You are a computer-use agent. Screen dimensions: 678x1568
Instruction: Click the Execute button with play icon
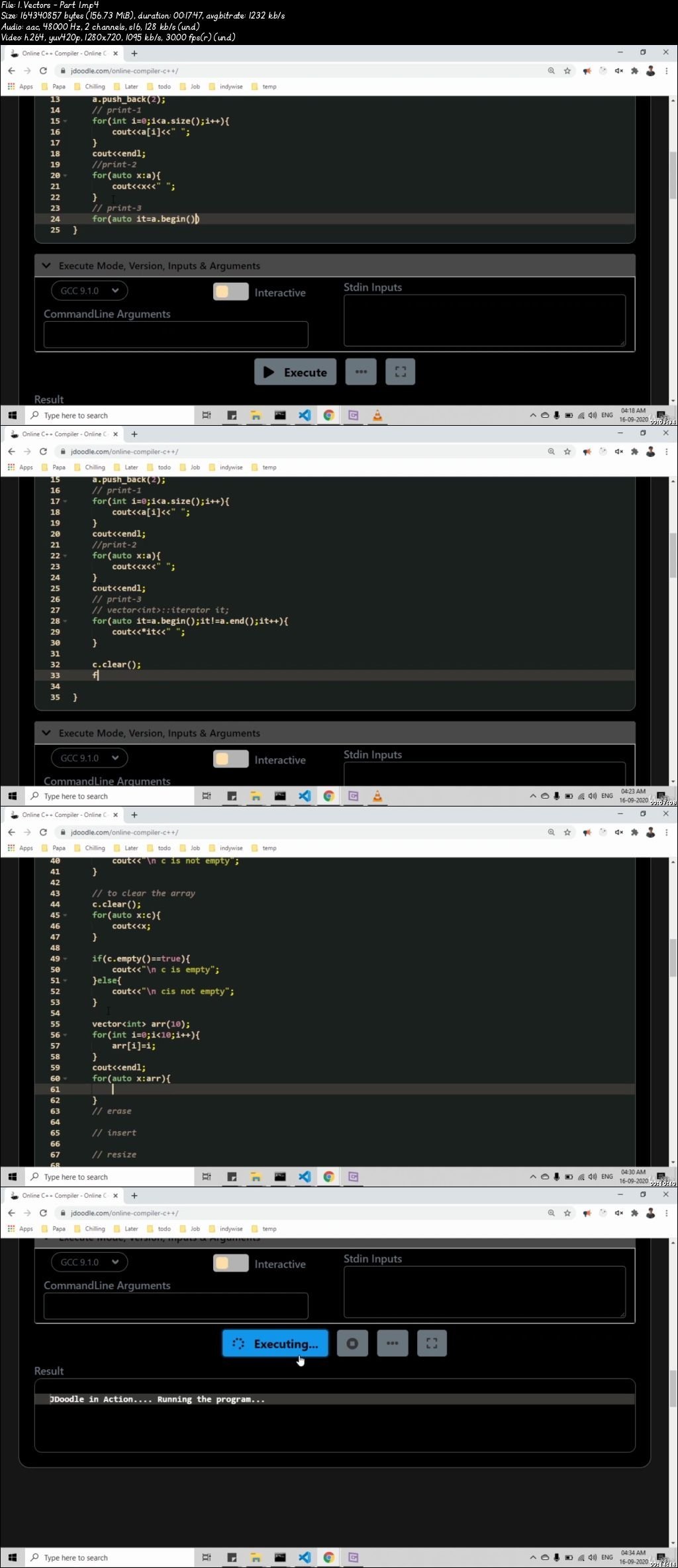point(295,372)
